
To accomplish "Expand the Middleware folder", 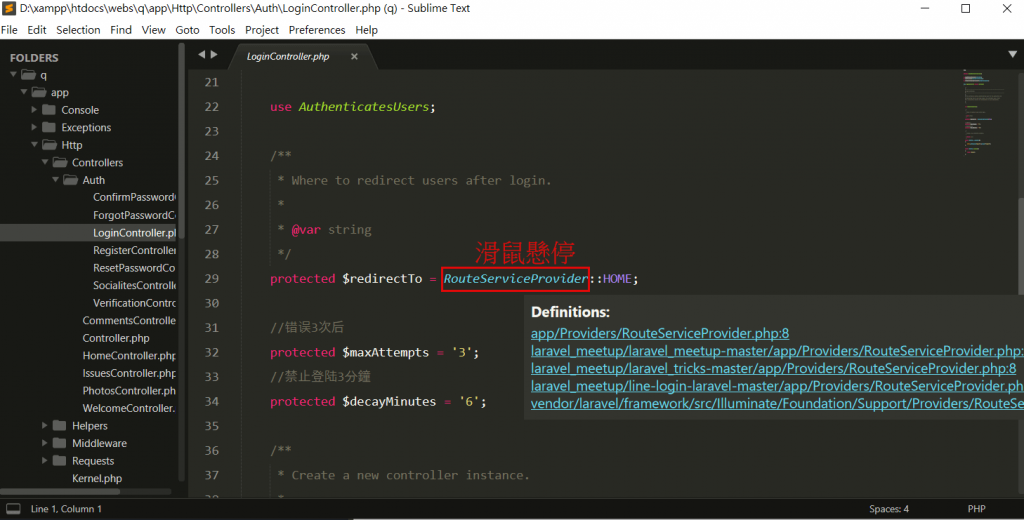I will (45, 443).
